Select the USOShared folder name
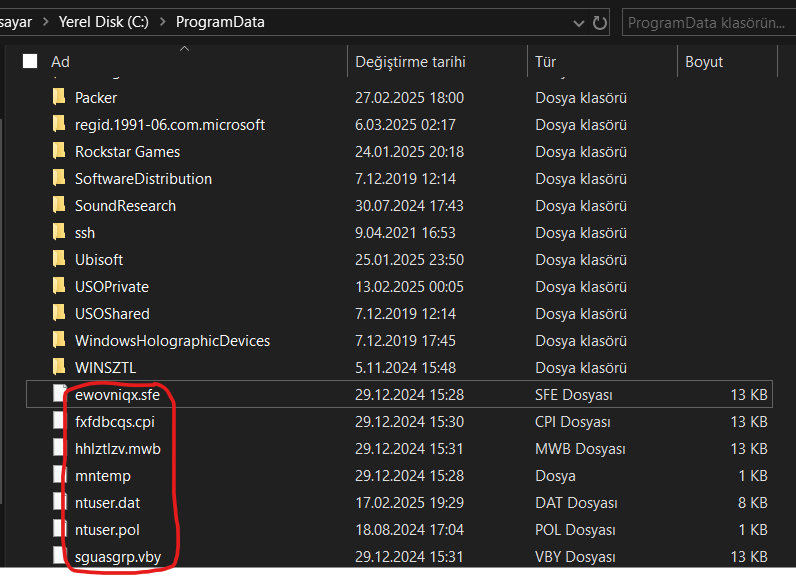Screen dimensions: 796x576 tap(112, 314)
